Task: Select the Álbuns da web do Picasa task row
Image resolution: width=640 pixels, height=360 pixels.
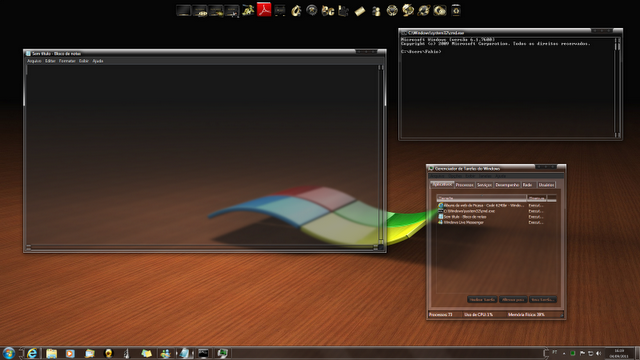Action: pyautogui.click(x=491, y=205)
